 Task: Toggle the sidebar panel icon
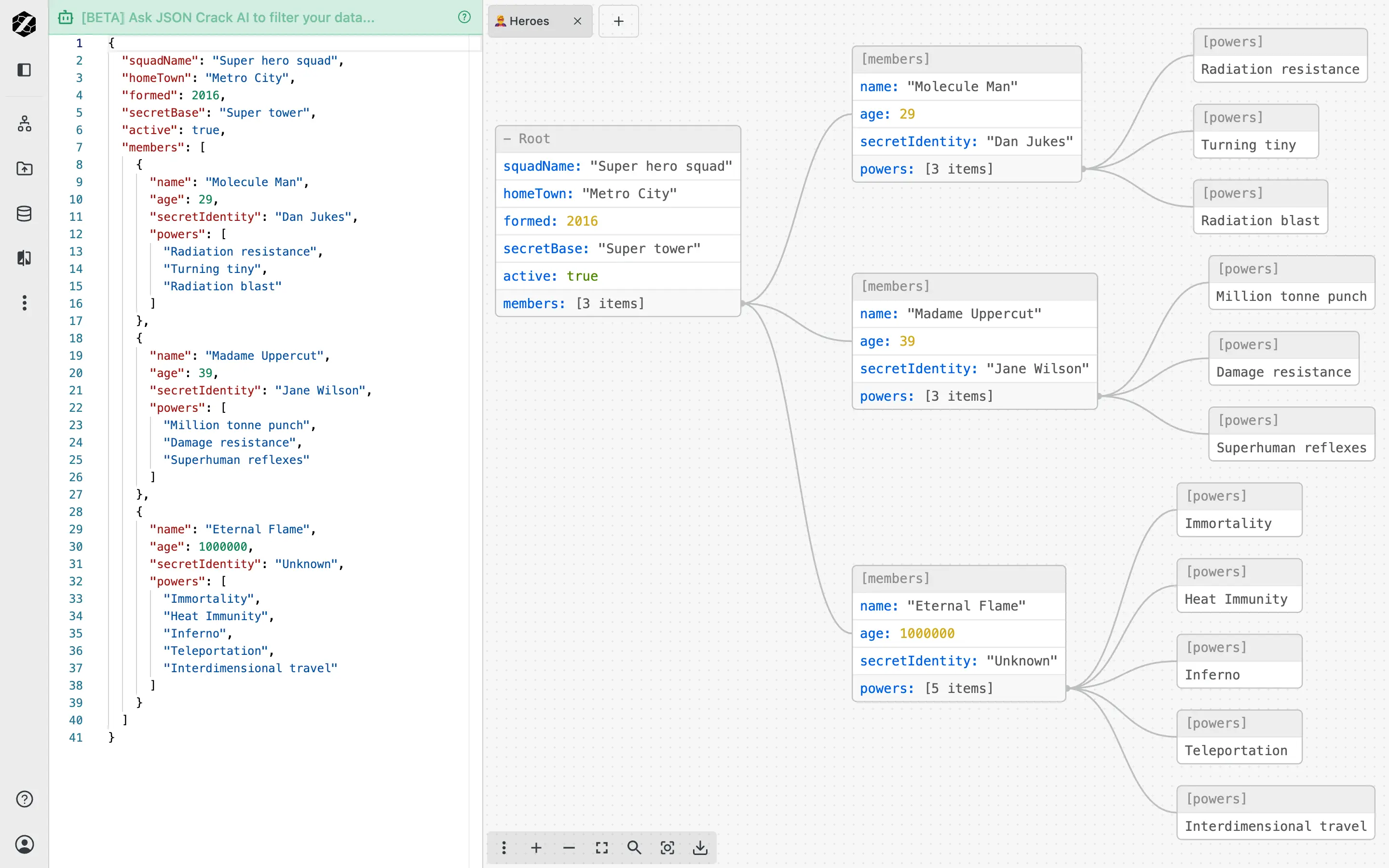coord(24,70)
